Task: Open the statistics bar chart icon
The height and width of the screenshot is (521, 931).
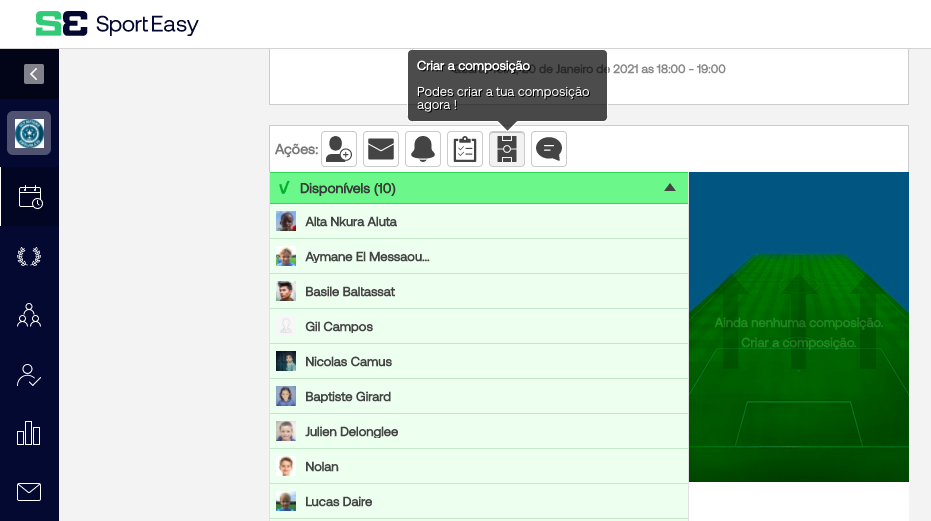Action: pos(29,433)
